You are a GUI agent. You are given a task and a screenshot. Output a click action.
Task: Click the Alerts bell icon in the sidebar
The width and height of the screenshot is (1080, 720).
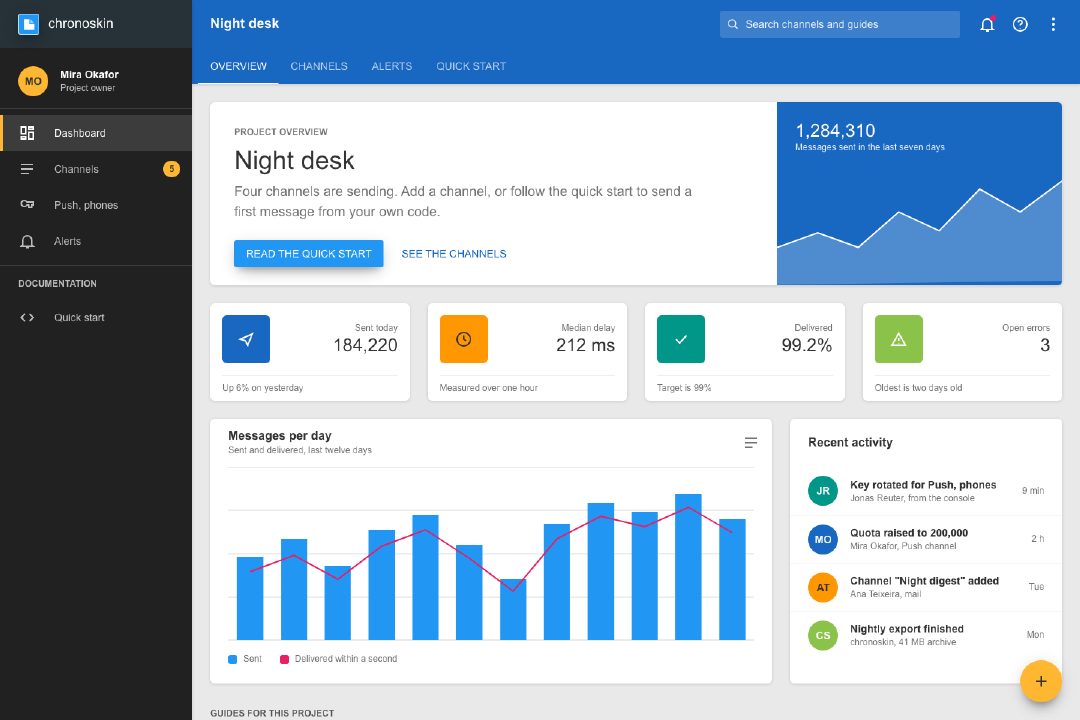point(27,241)
